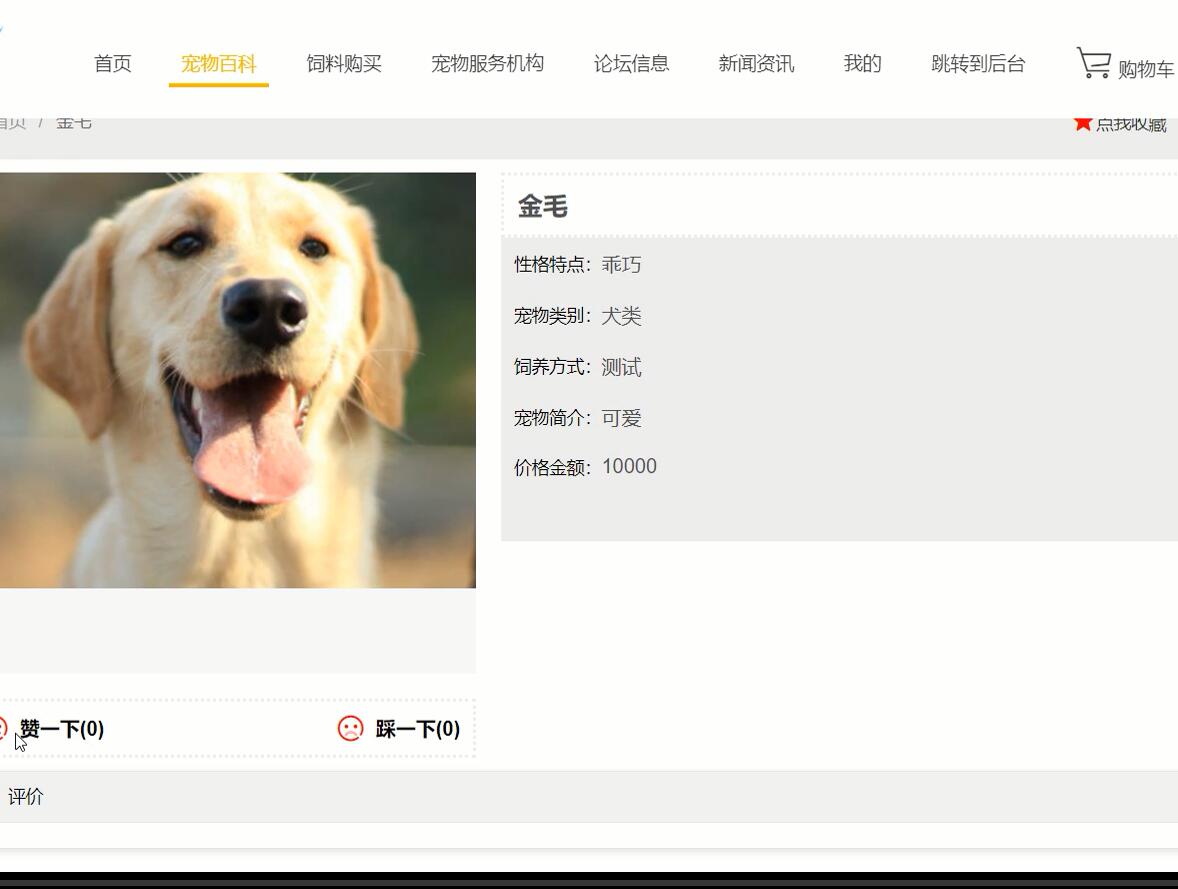Viewport: 1178px width, 889px height.
Task: Select the 宠物百科 pet encyclopedia tab
Action: (x=218, y=63)
